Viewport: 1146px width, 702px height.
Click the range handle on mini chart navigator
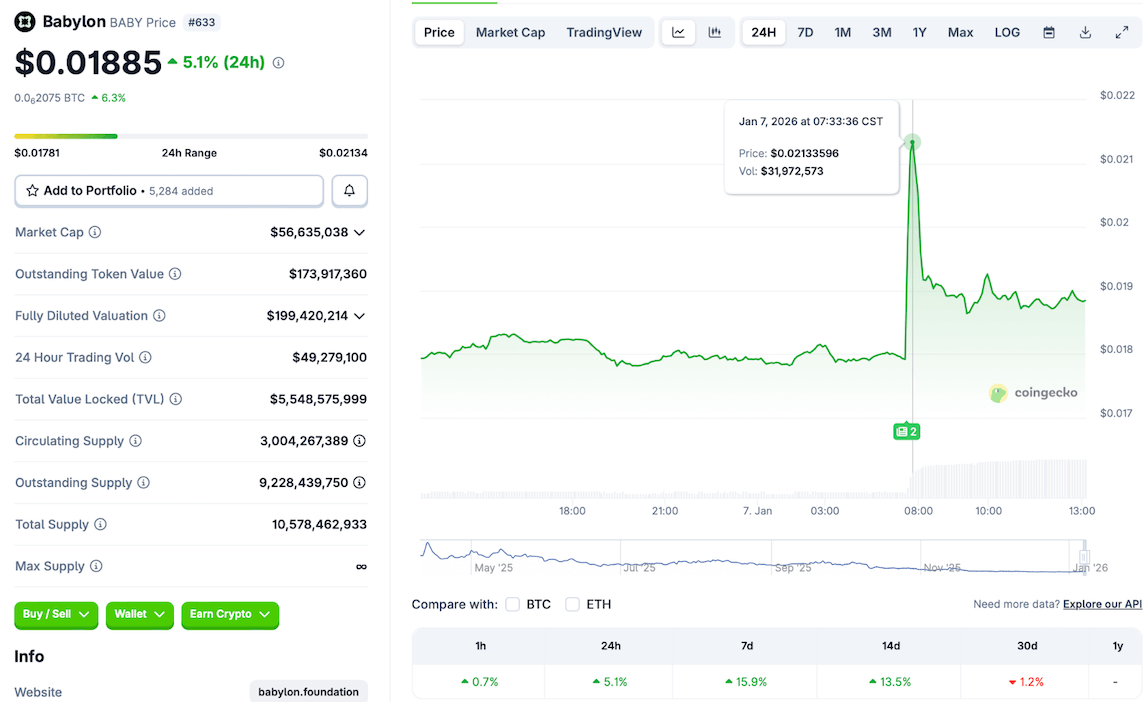point(1084,557)
